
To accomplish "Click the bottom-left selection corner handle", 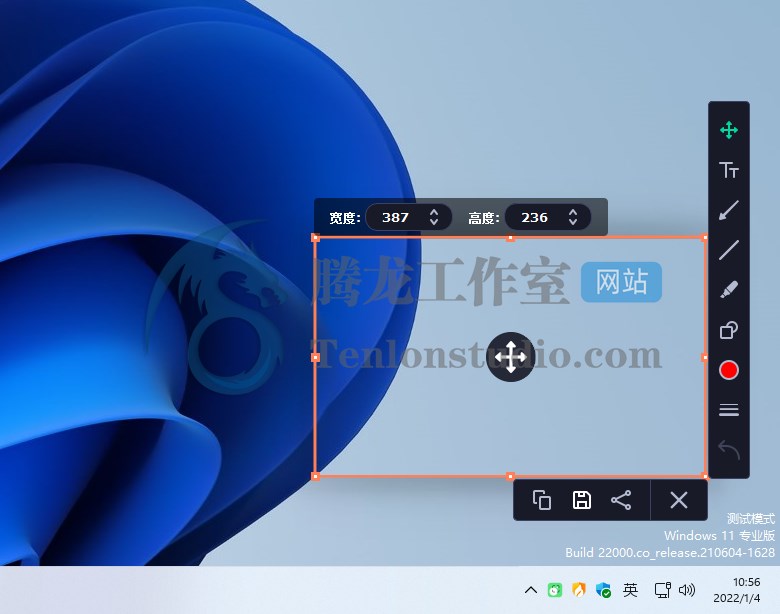I will click(x=315, y=477).
